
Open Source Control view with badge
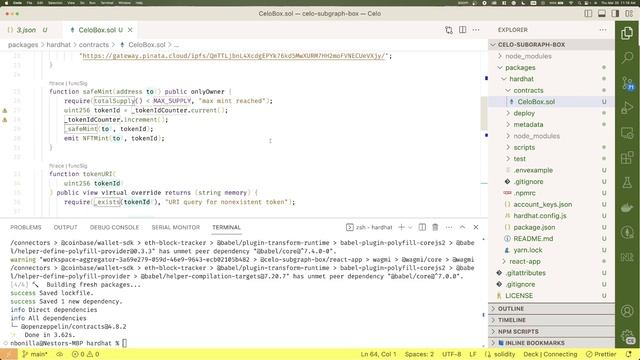click(627, 82)
